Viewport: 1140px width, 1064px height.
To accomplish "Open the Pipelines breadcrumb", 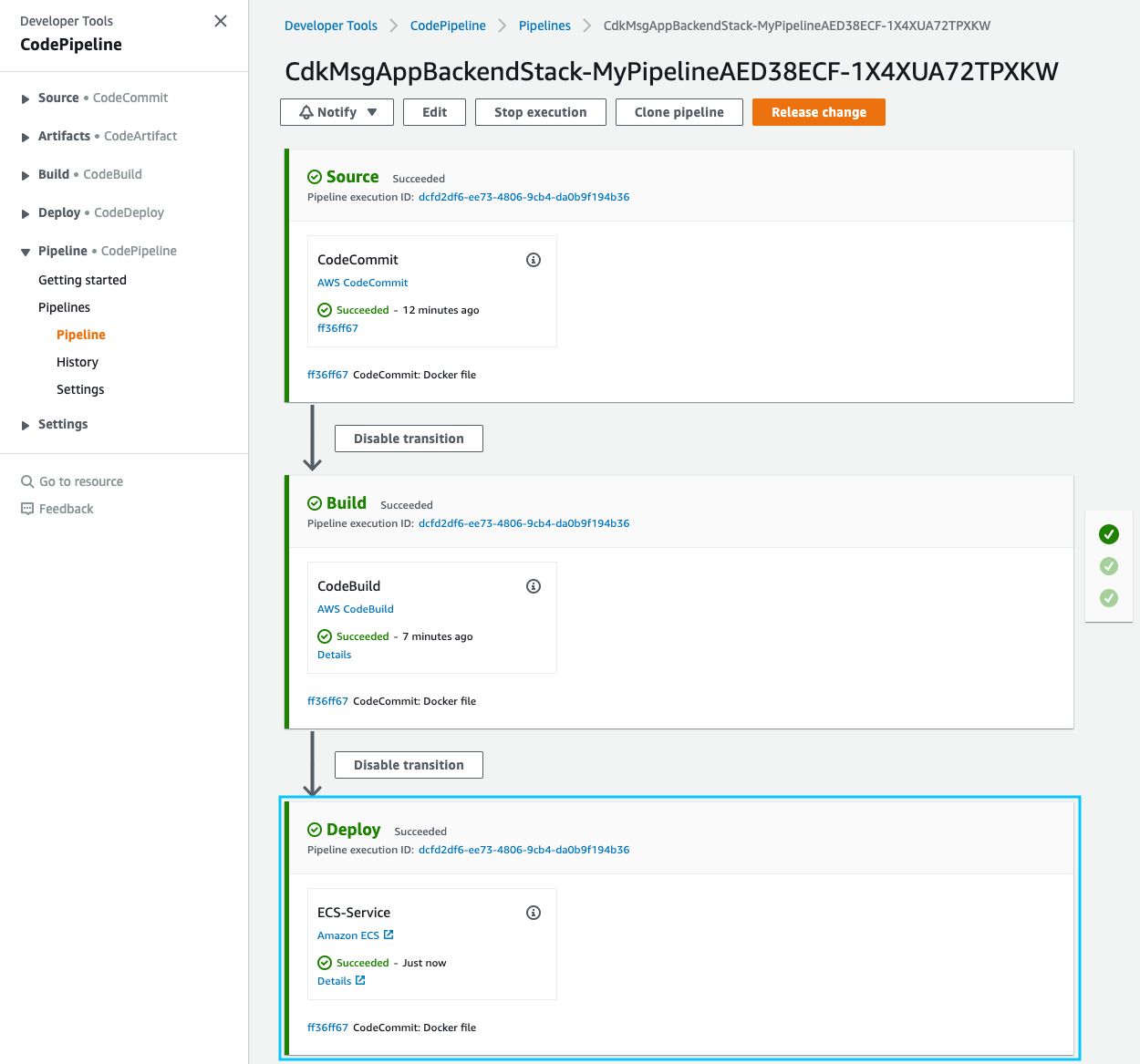I will click(544, 26).
